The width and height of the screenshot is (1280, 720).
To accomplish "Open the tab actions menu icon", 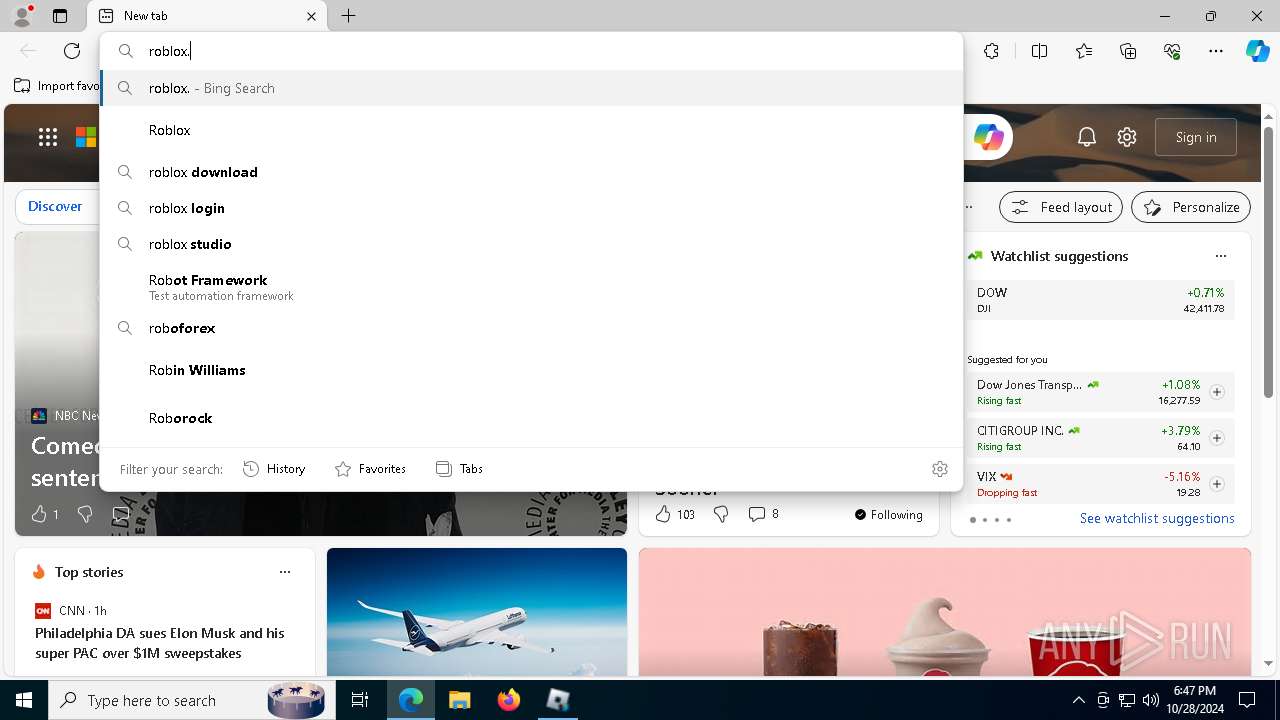I will [60, 16].
